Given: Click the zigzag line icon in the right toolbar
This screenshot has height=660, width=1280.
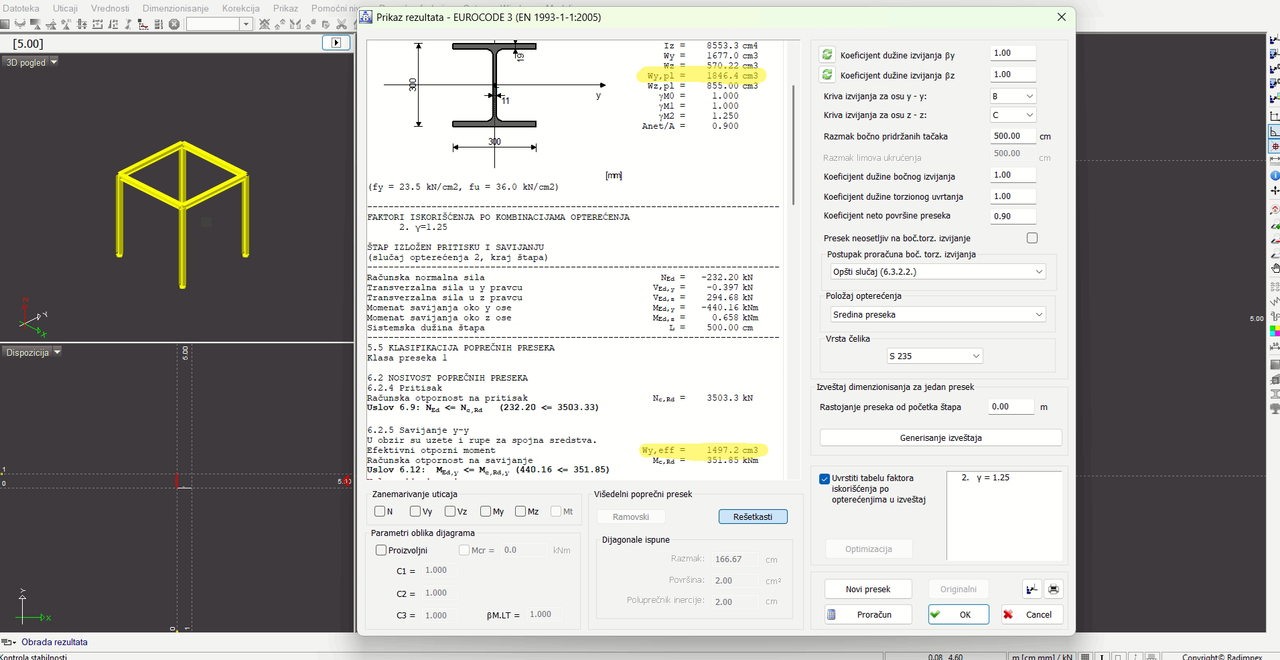Looking at the screenshot, I should (1274, 301).
